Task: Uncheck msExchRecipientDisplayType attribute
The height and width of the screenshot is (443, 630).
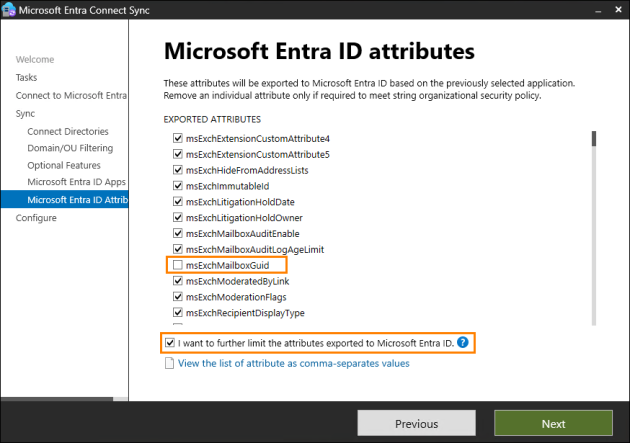Action: [x=178, y=313]
